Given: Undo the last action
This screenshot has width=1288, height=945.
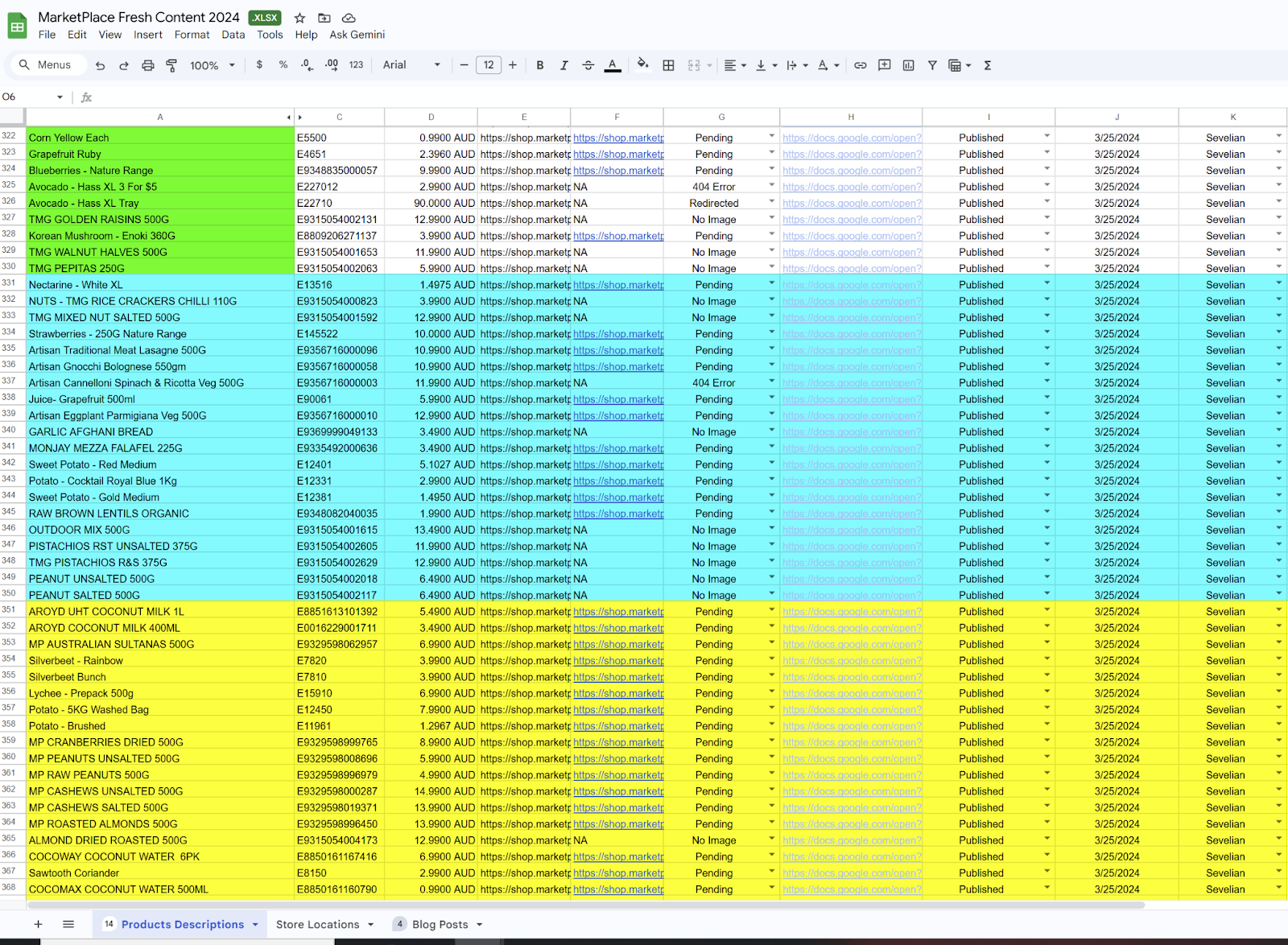Looking at the screenshot, I should [x=100, y=65].
